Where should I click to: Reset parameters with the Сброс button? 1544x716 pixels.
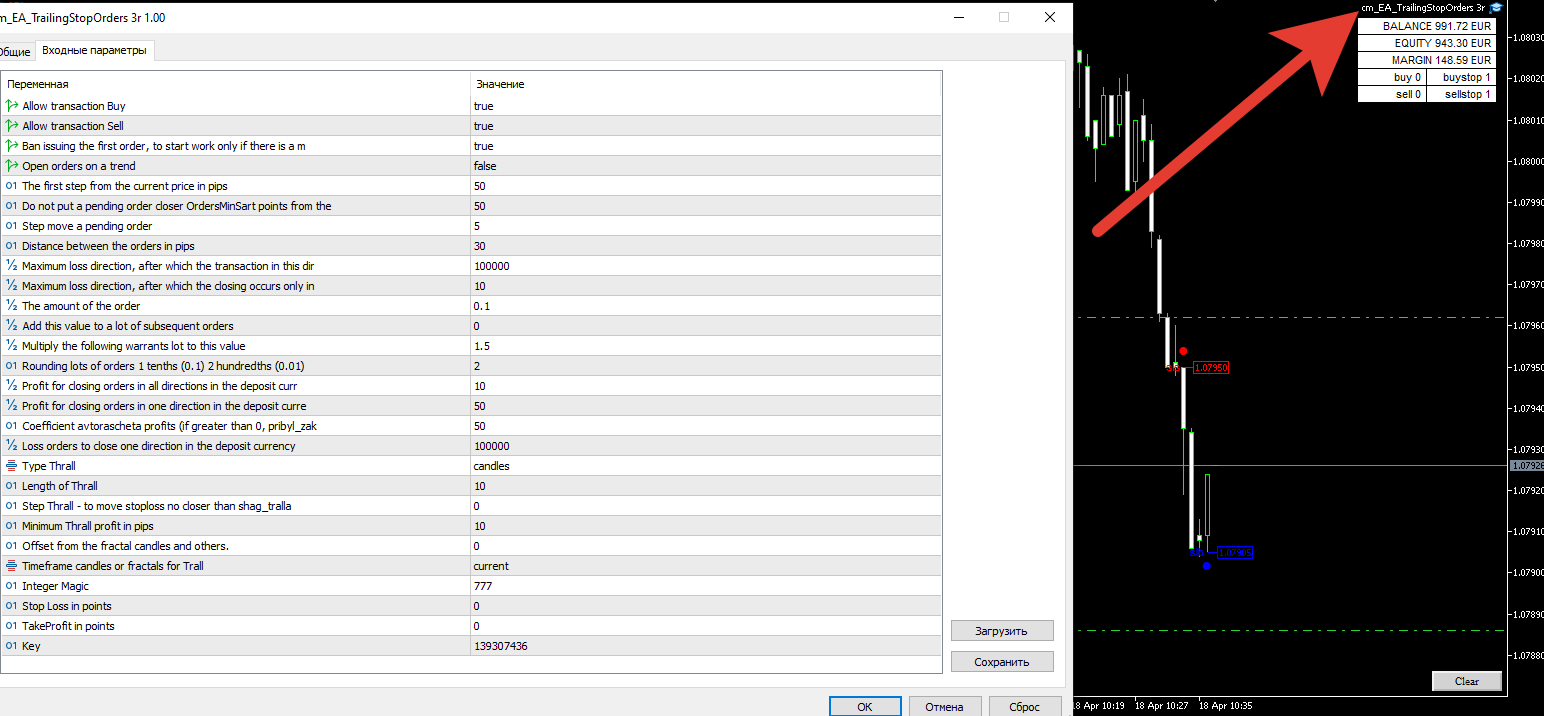coord(1024,706)
